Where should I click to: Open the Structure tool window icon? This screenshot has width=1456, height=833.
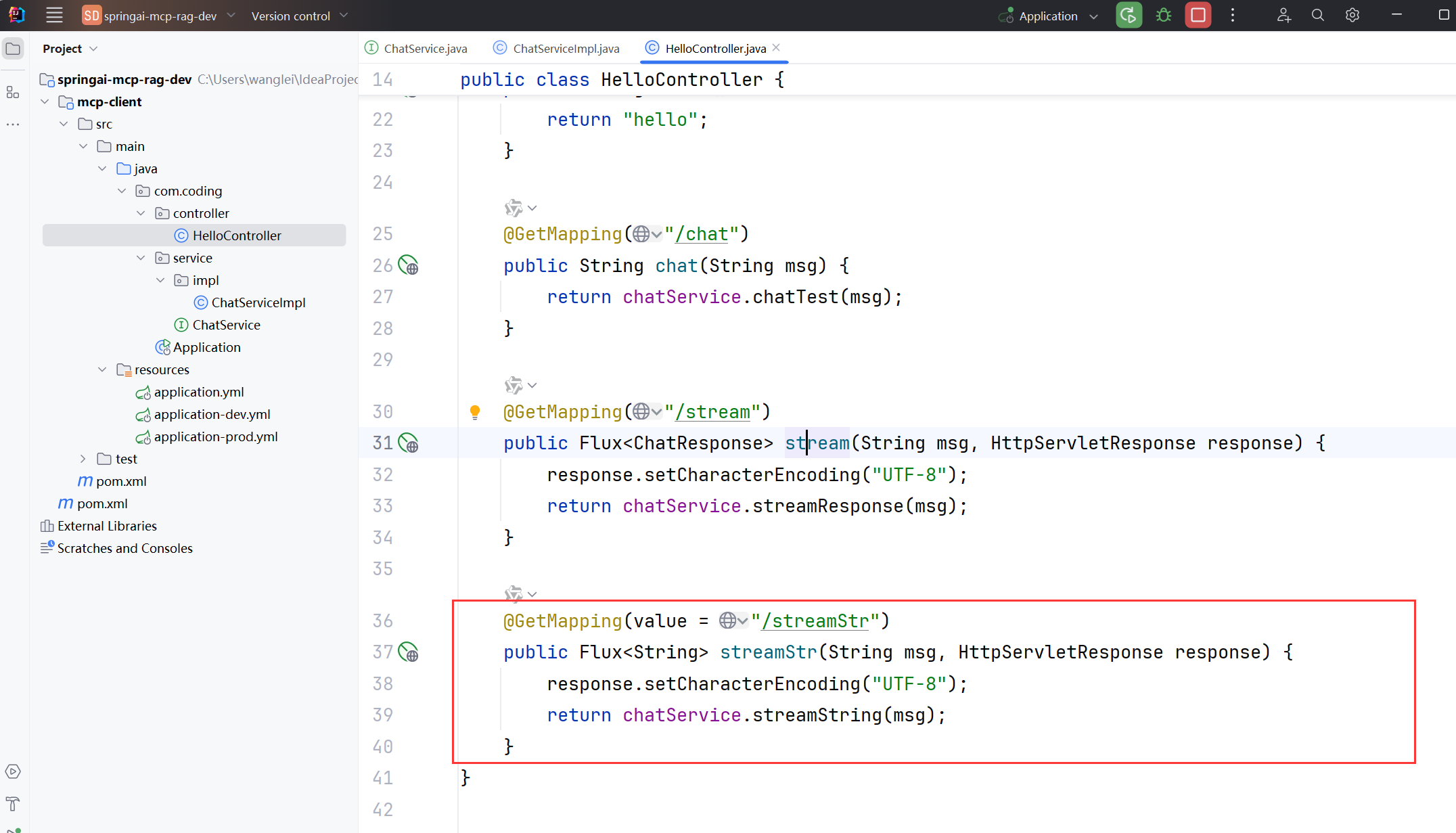13,93
